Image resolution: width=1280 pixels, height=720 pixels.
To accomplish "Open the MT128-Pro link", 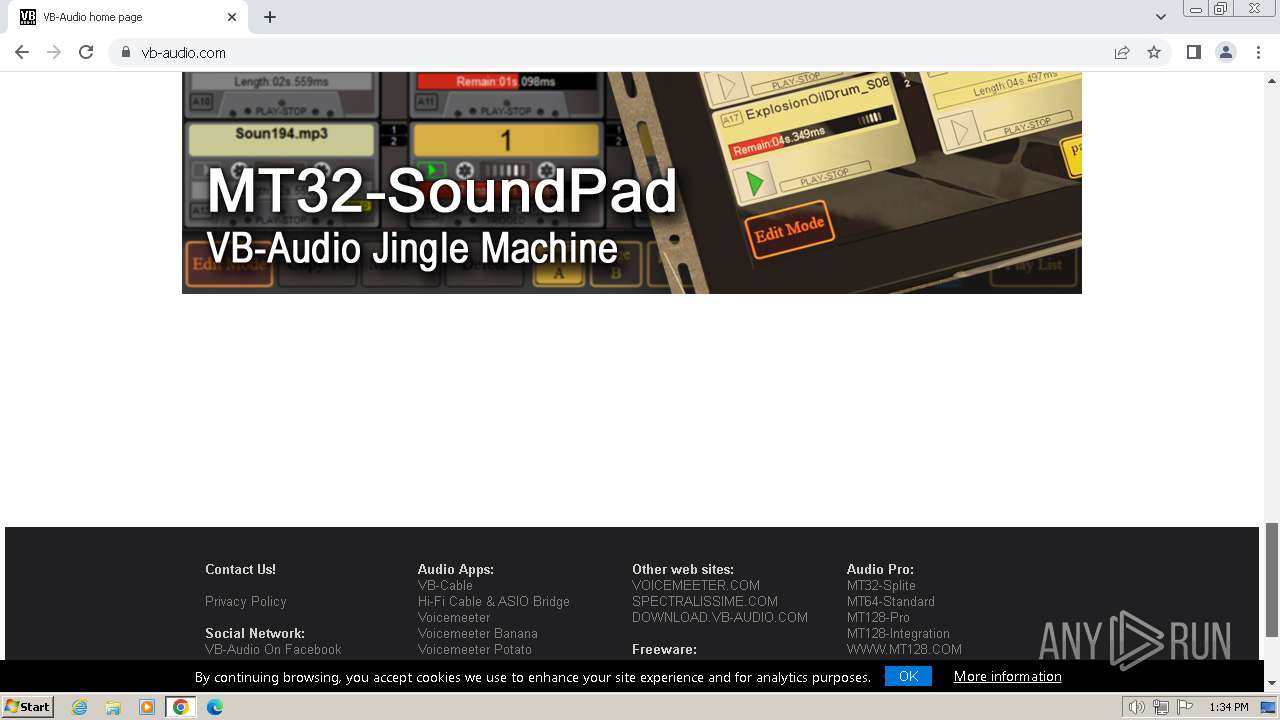I will coord(878,617).
